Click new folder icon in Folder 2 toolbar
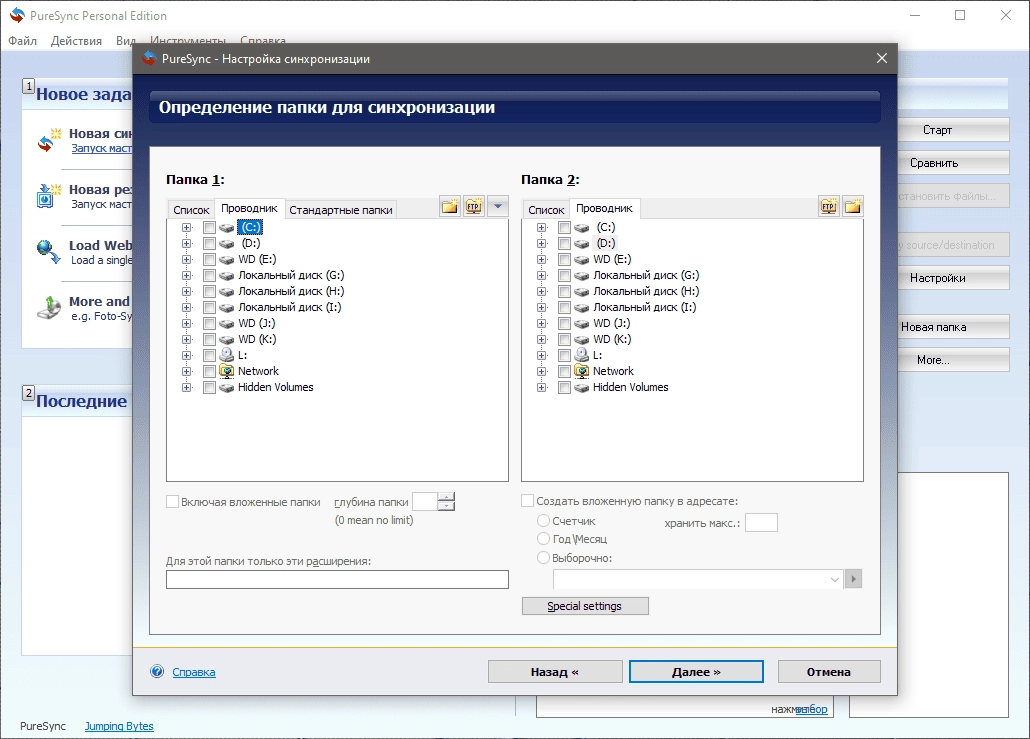 [x=853, y=206]
